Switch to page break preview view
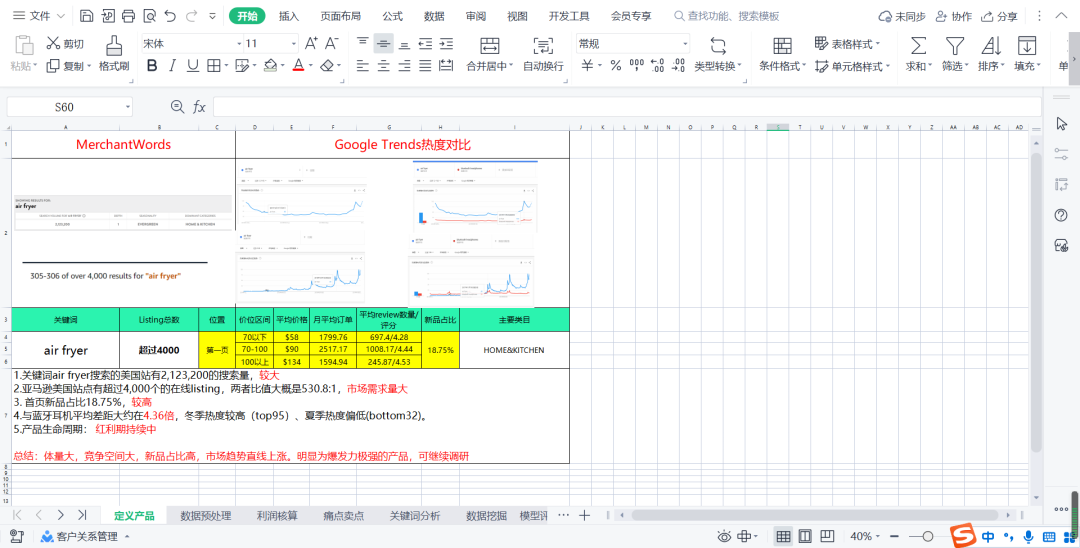 tap(827, 536)
